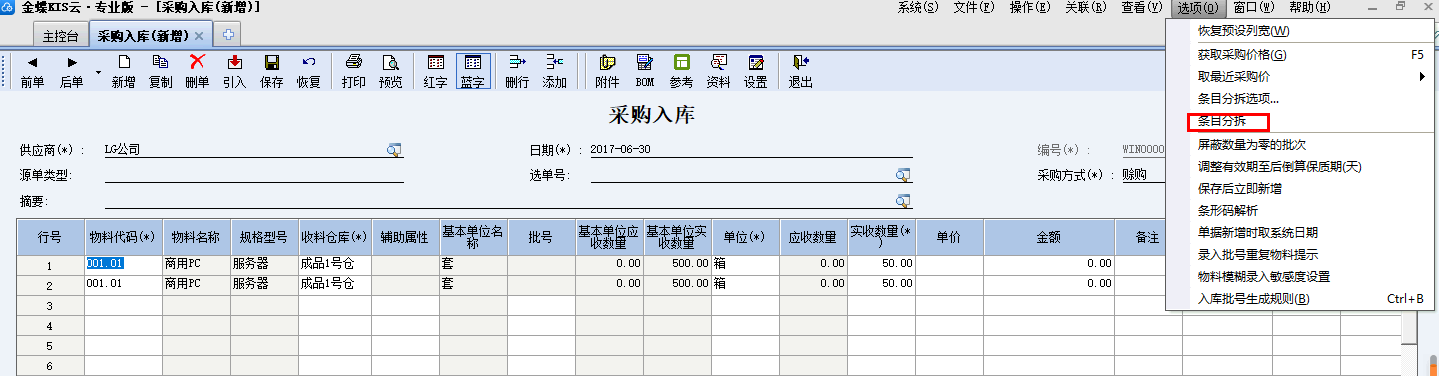Open 资料 lookup icon
Screen dimensions: 1439x376
pyautogui.click(x=718, y=72)
